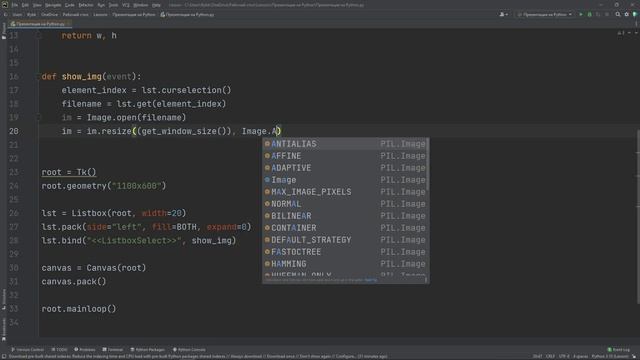
Task: Select CONTAINER from the completion list
Action: (345, 228)
